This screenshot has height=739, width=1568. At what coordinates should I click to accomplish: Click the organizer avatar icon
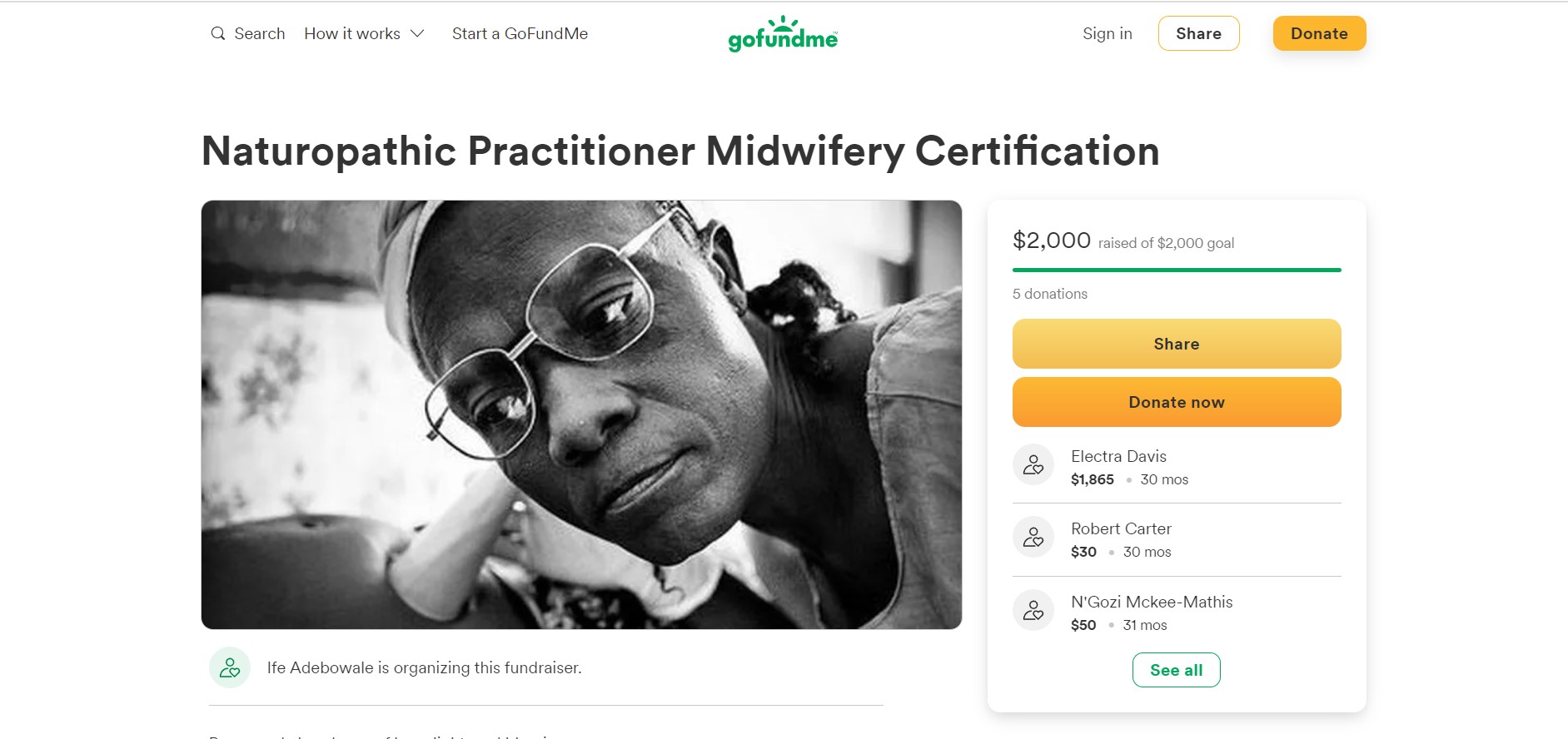point(230,667)
